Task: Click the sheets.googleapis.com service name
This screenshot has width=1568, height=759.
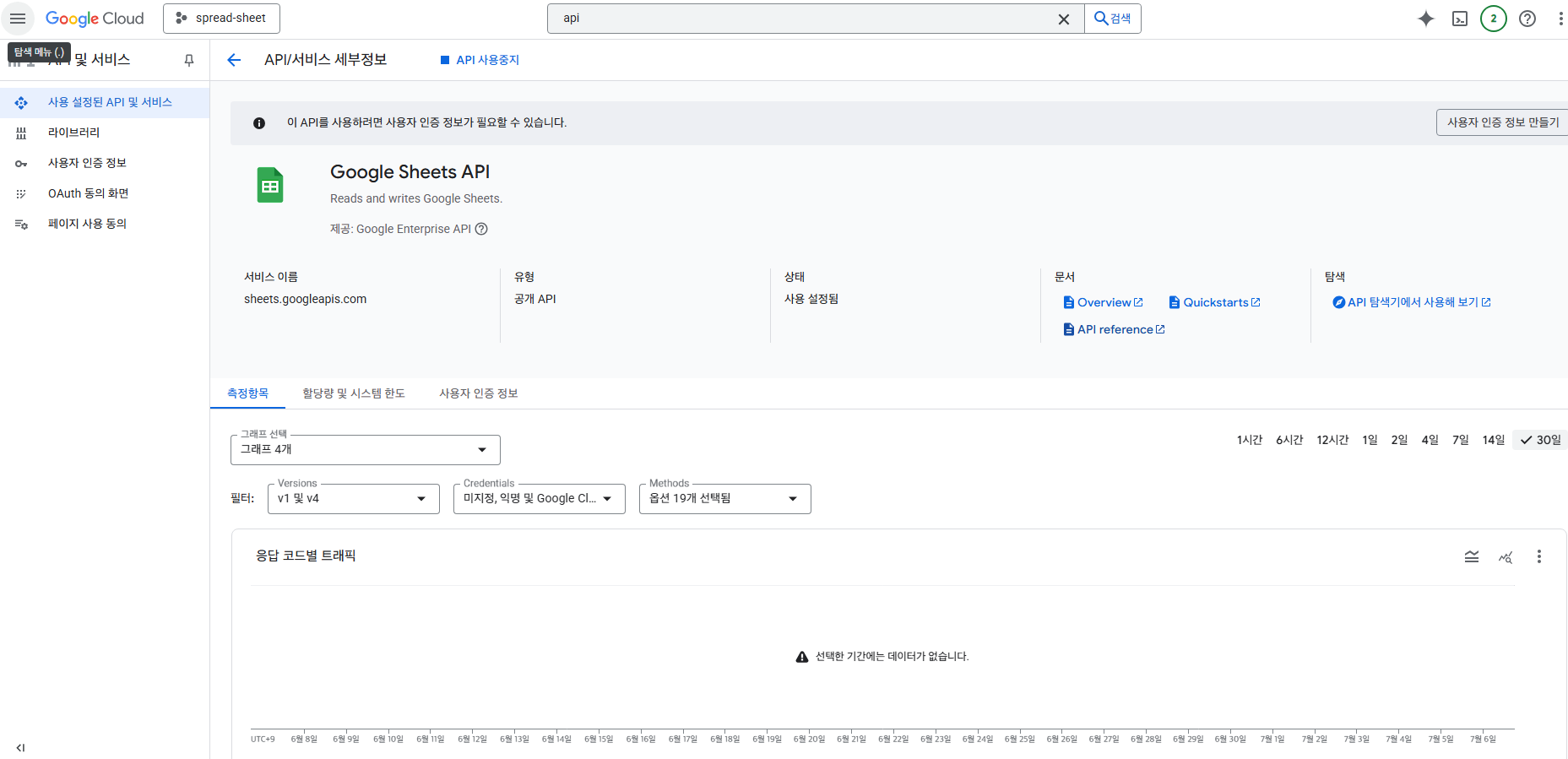Action: [306, 299]
